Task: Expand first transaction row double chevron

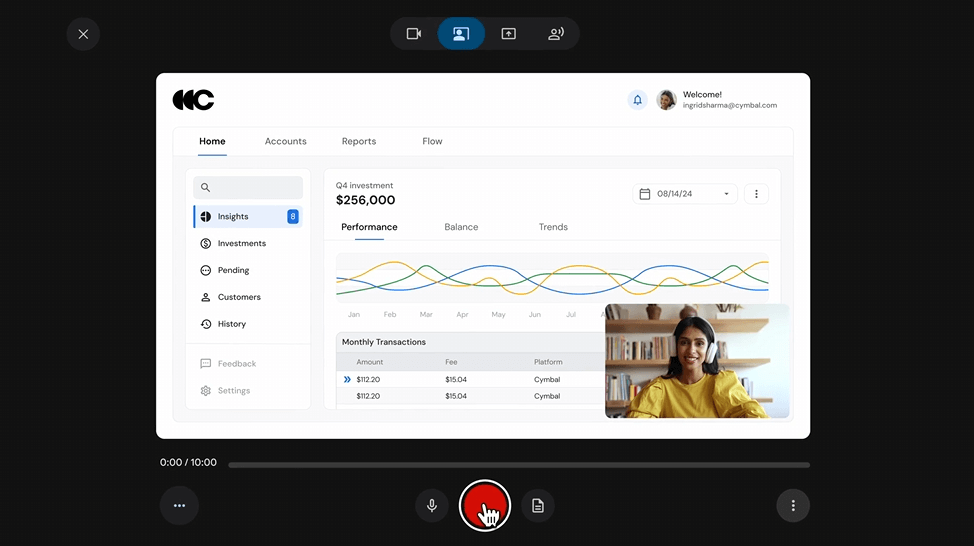Action: pyautogui.click(x=347, y=379)
